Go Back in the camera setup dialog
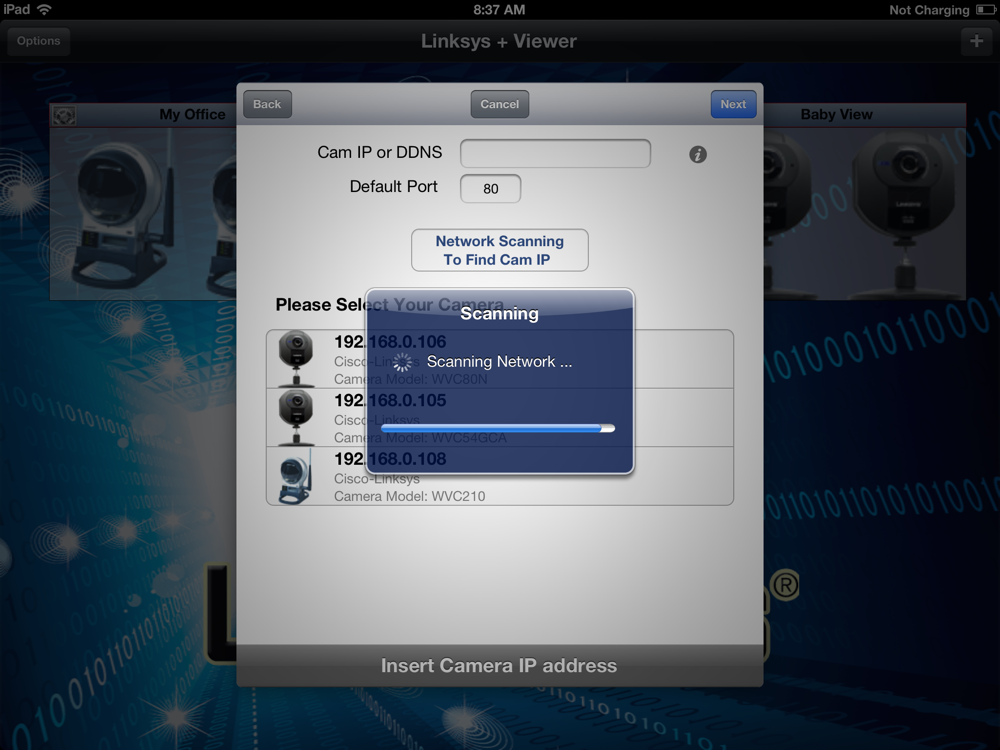The width and height of the screenshot is (1000, 750). tap(267, 104)
